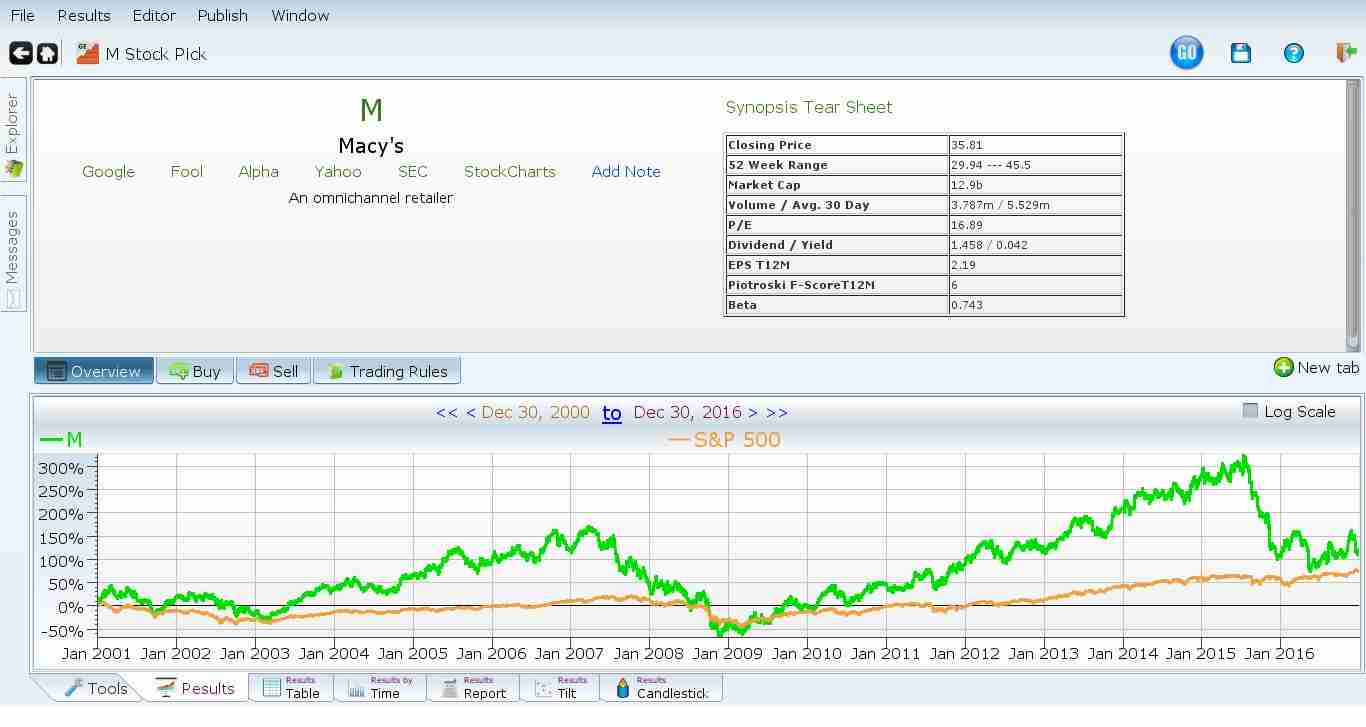Image resolution: width=1366 pixels, height=727 pixels.
Task: Select the Results bottom tab
Action: (x=195, y=688)
